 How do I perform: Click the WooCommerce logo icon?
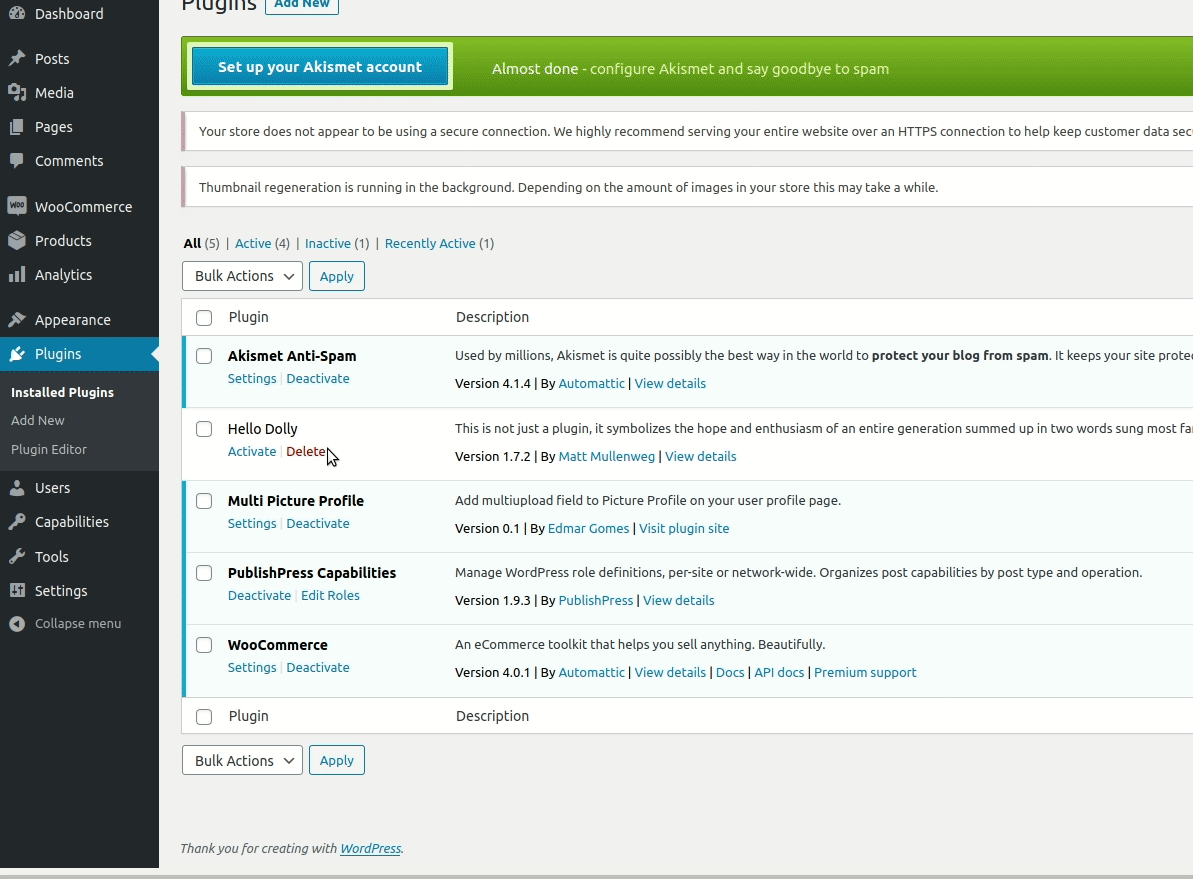[17, 206]
